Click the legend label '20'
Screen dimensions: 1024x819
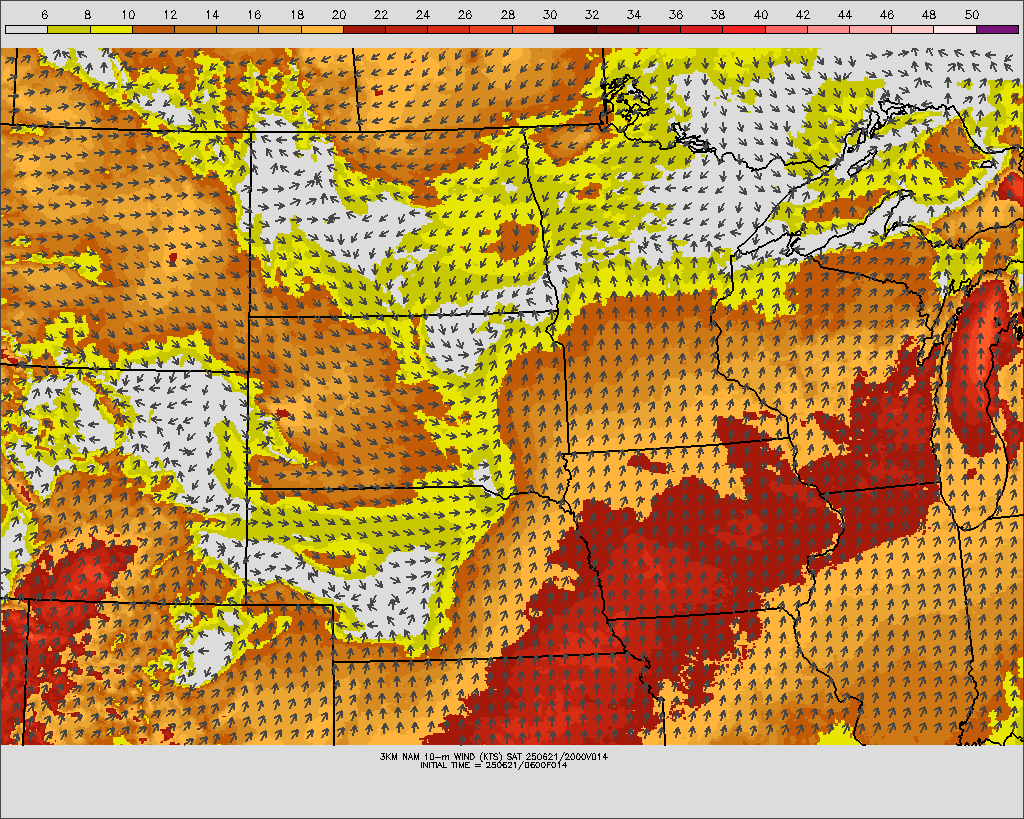click(x=339, y=14)
